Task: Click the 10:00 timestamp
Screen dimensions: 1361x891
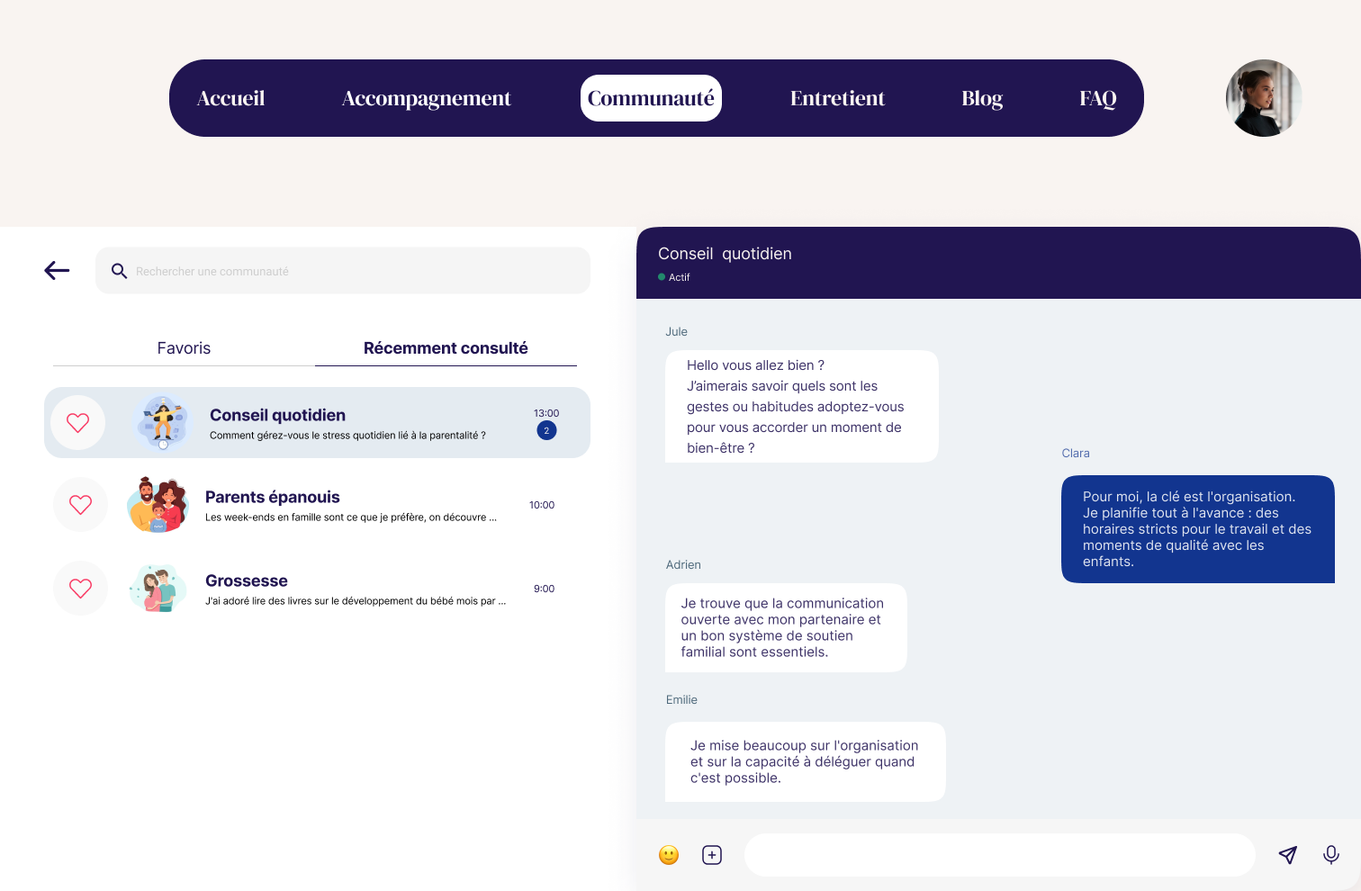Action: coord(542,505)
